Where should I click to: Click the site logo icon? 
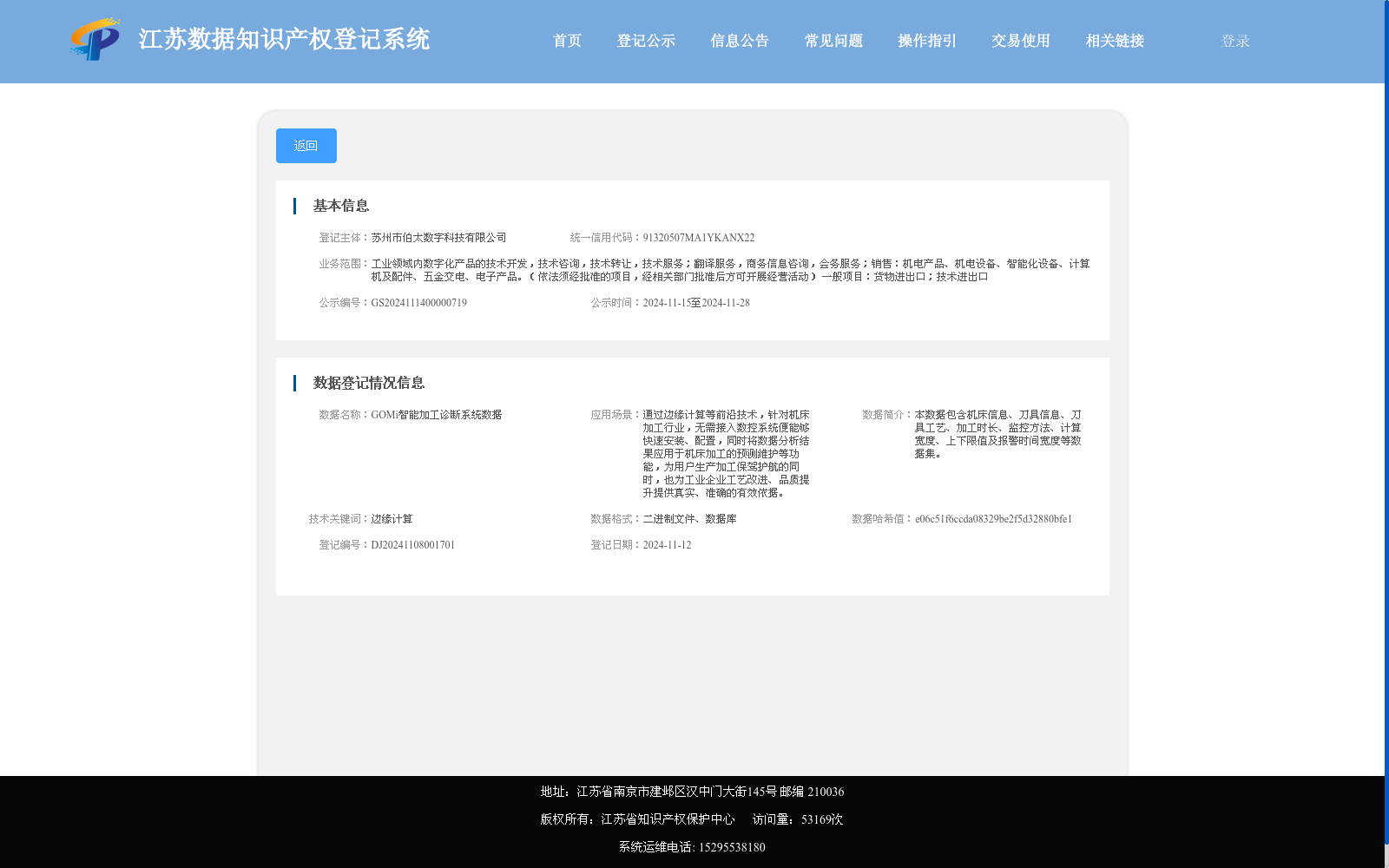95,39
